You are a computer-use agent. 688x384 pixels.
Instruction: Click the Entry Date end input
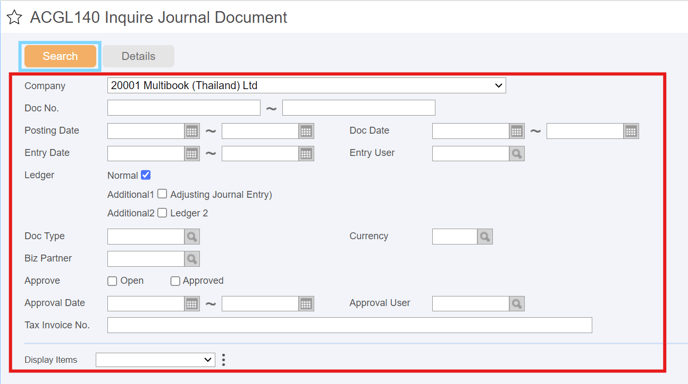pos(260,153)
